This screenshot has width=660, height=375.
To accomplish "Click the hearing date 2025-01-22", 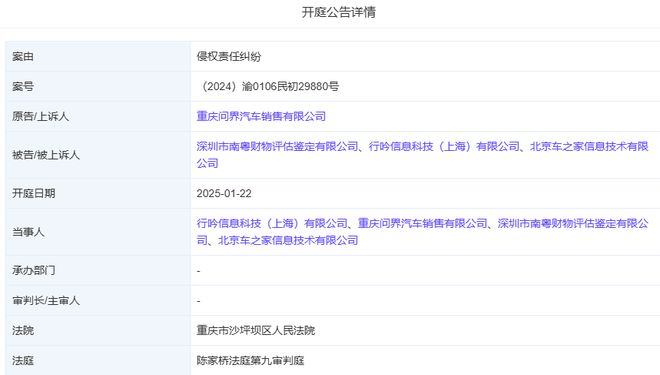I will 224,194.
